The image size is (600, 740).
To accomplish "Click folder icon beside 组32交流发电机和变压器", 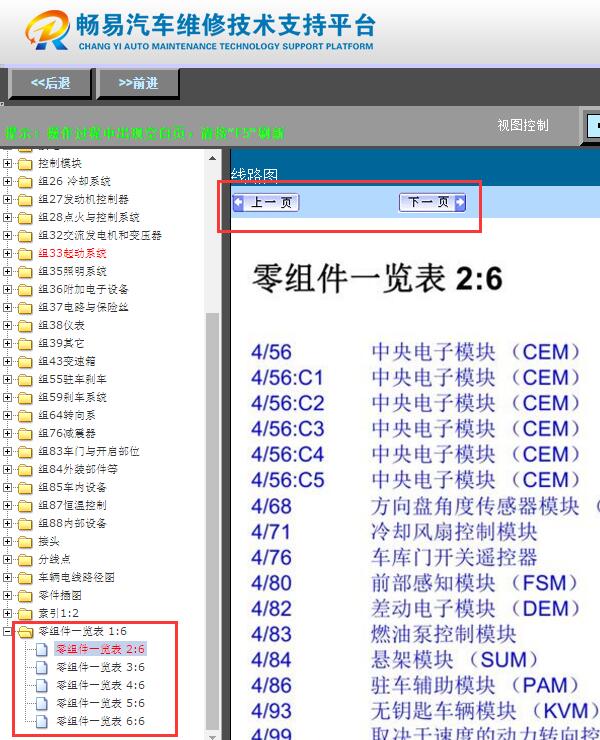I will tap(25, 235).
